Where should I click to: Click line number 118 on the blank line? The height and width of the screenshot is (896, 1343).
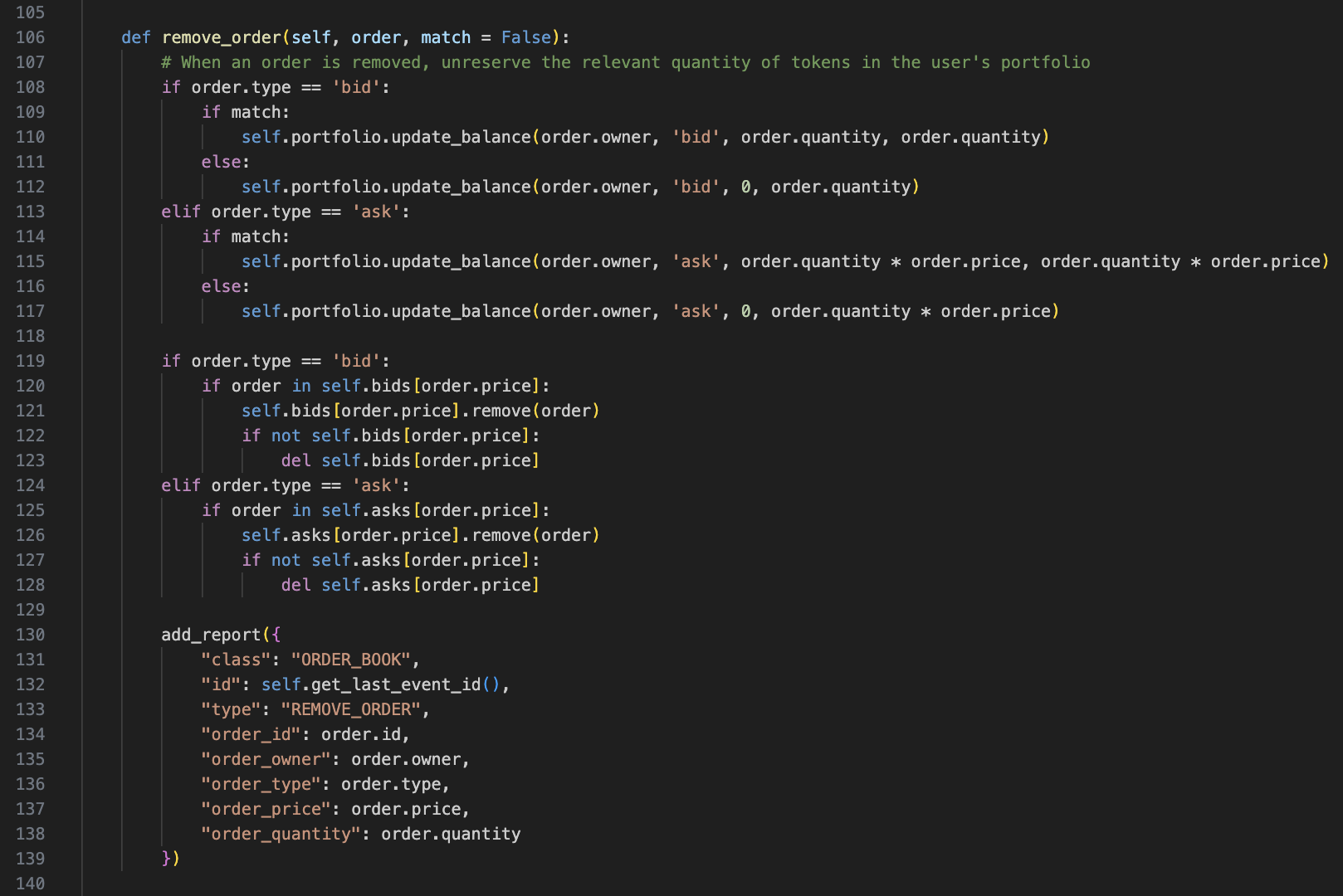[30, 336]
